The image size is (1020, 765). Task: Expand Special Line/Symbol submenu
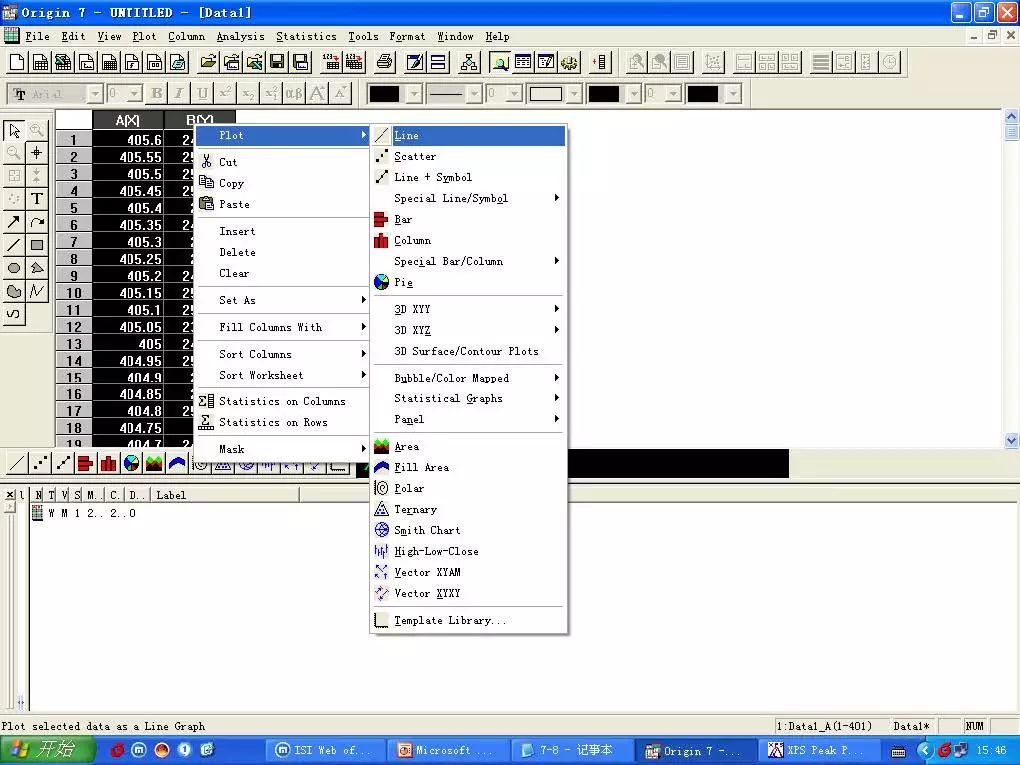(x=468, y=198)
